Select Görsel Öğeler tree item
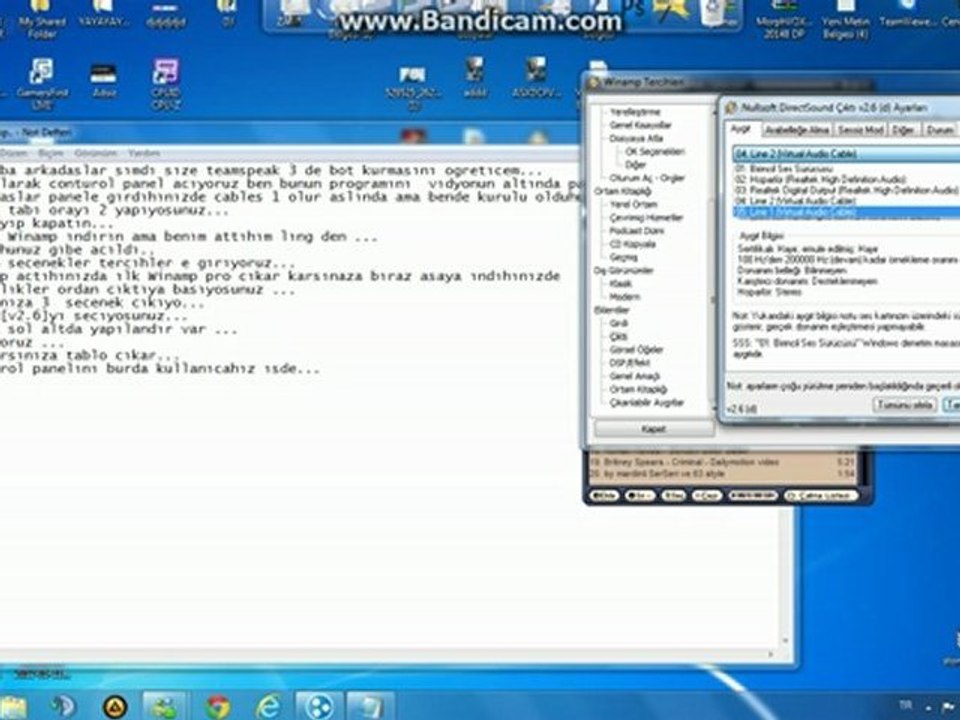Image resolution: width=960 pixels, height=720 pixels. pos(636,350)
